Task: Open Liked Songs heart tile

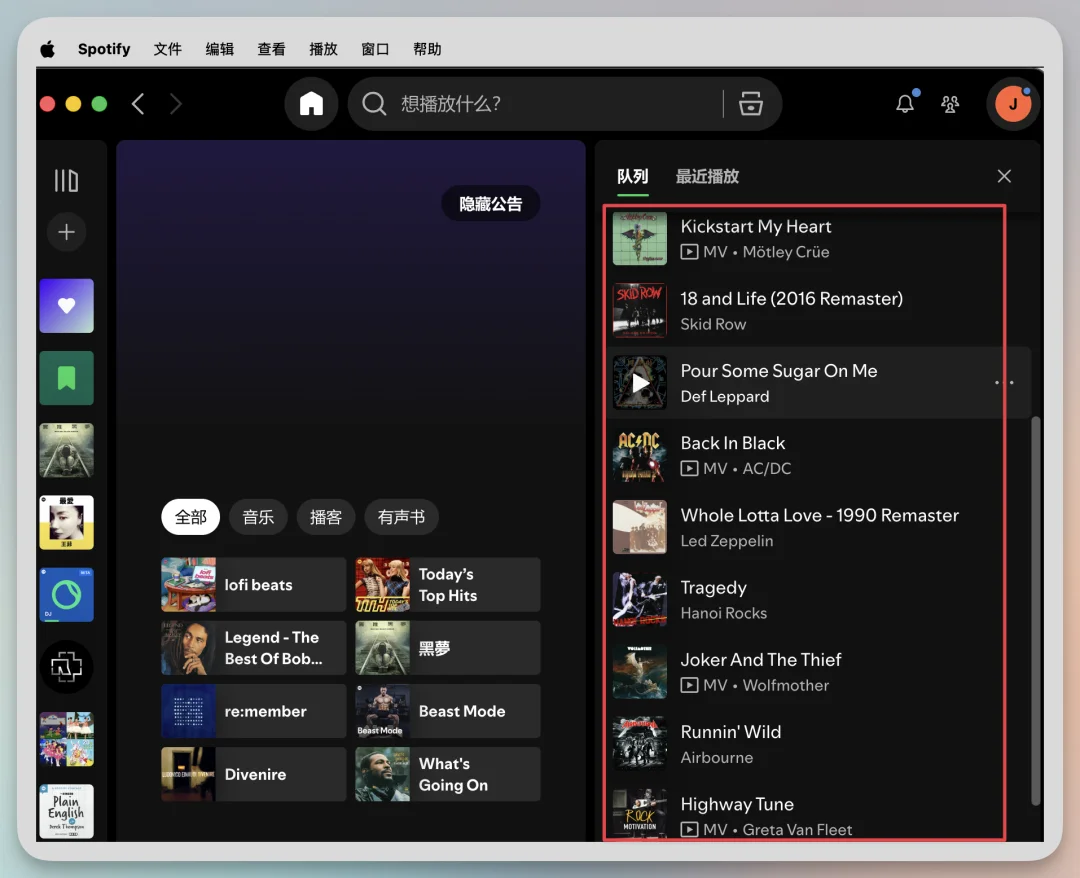Action: coord(66,306)
